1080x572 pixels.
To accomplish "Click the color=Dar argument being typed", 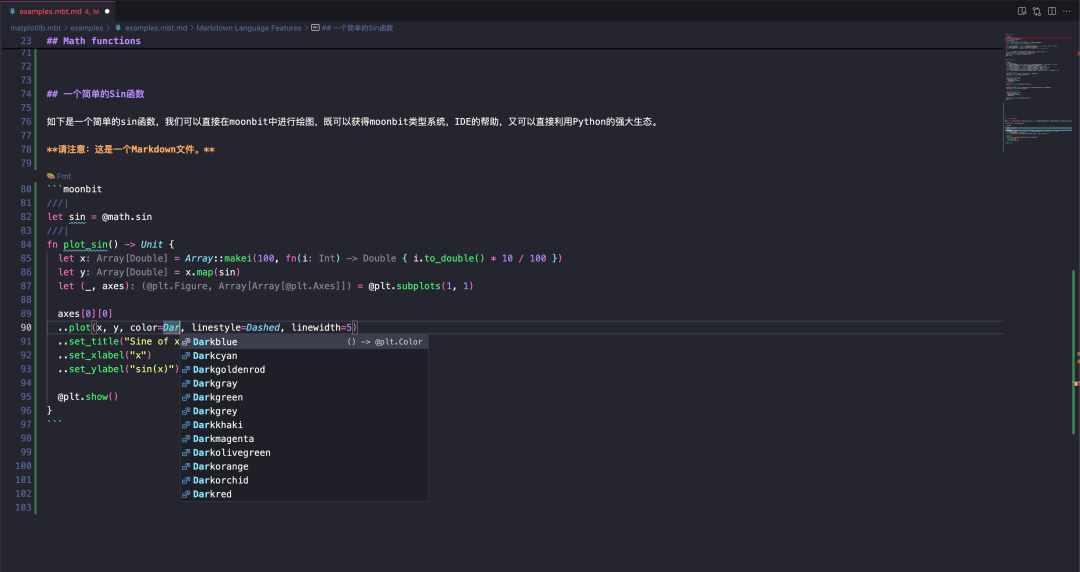I will click(x=155, y=327).
